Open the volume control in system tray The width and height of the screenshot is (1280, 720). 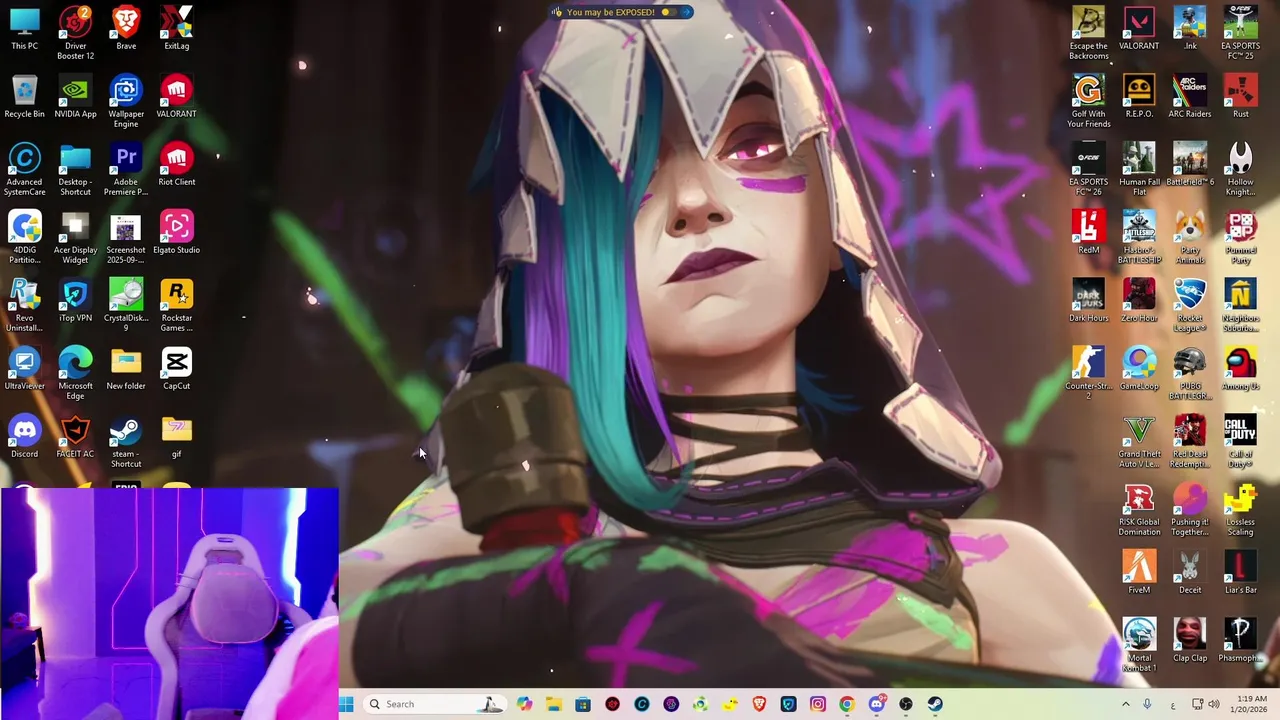pyautogui.click(x=1213, y=704)
